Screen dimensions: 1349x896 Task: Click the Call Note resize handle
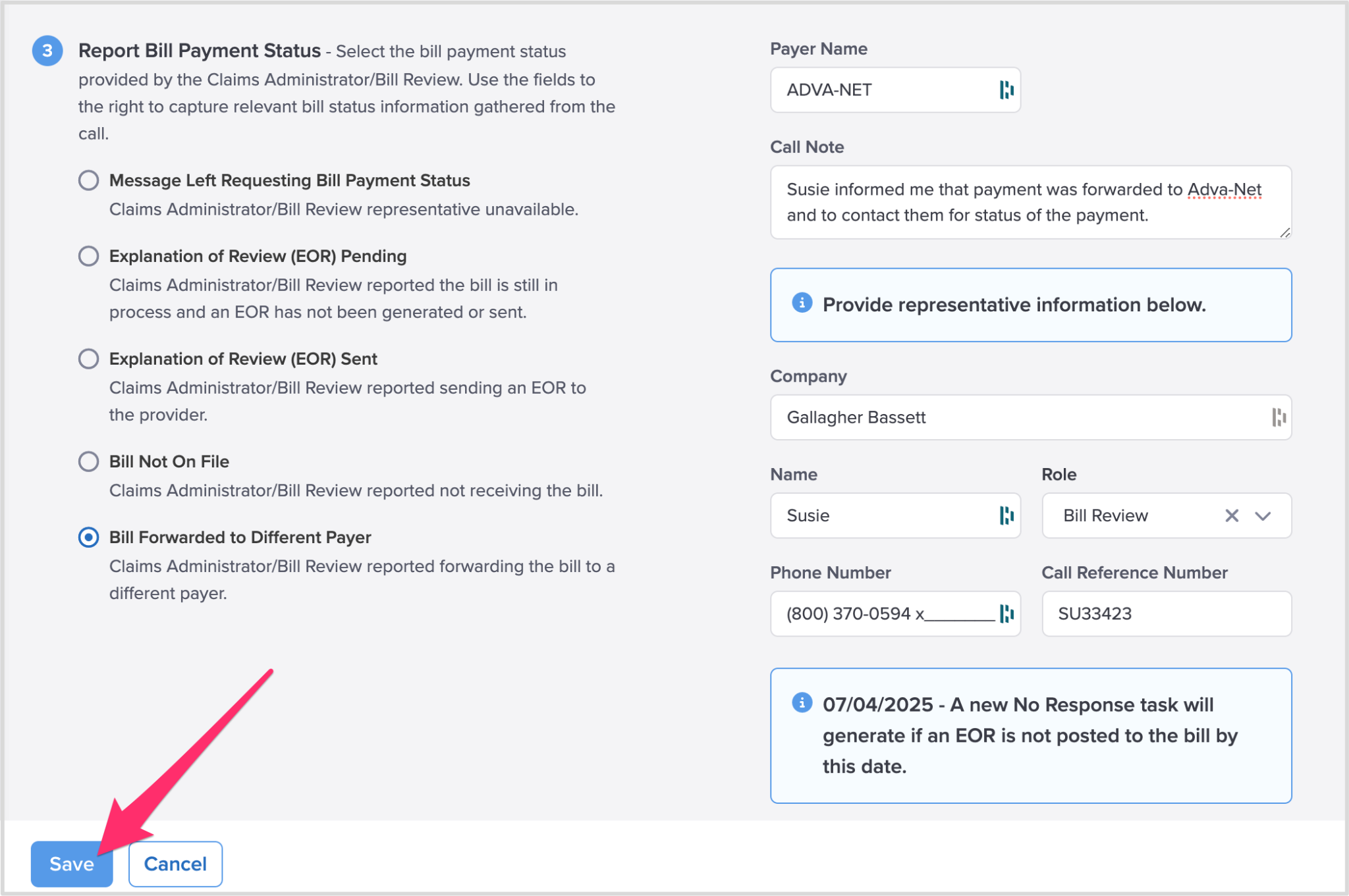[1284, 232]
